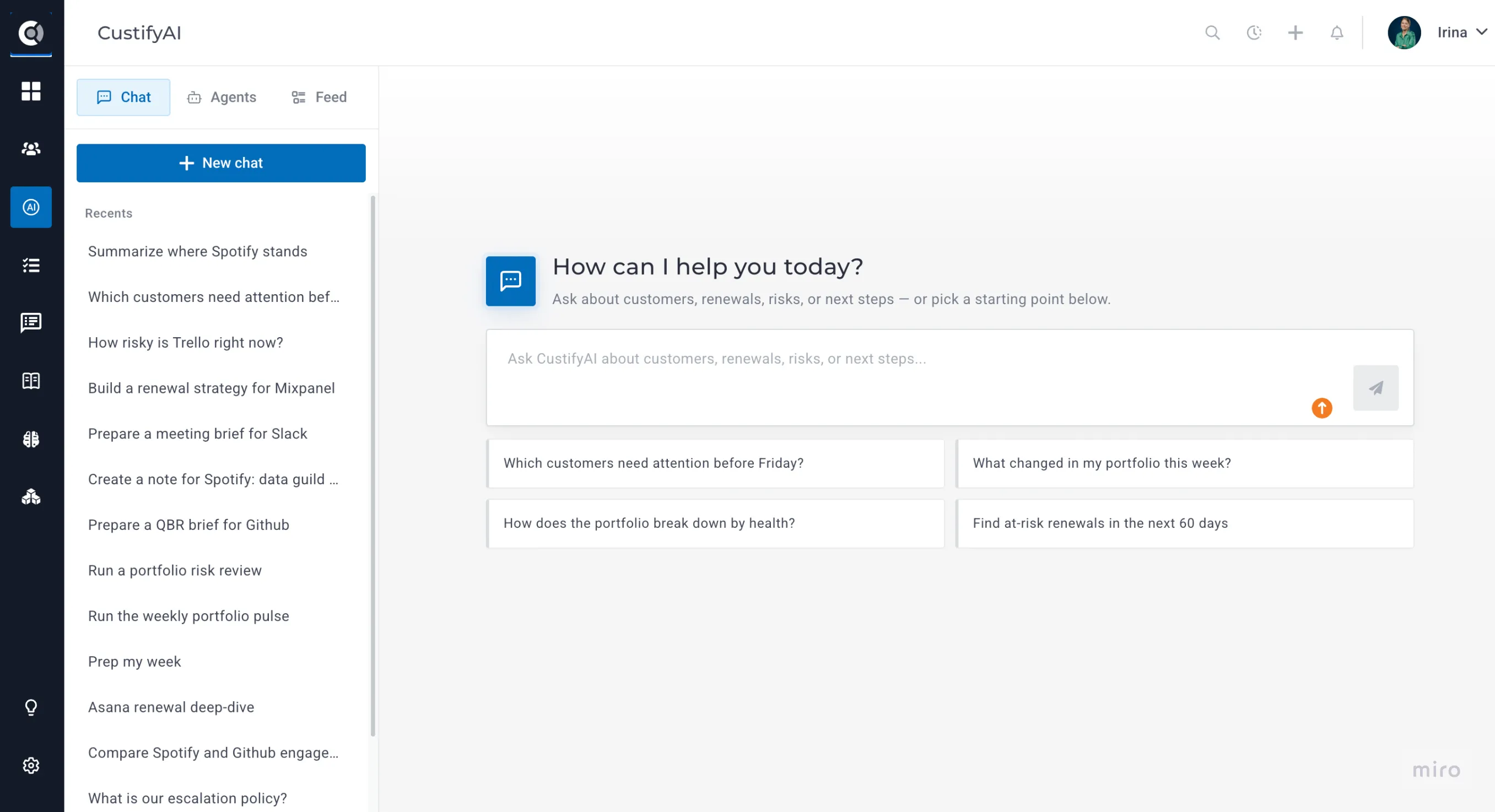The image size is (1495, 812).
Task: Click Irina's profile avatar
Action: tap(1404, 33)
